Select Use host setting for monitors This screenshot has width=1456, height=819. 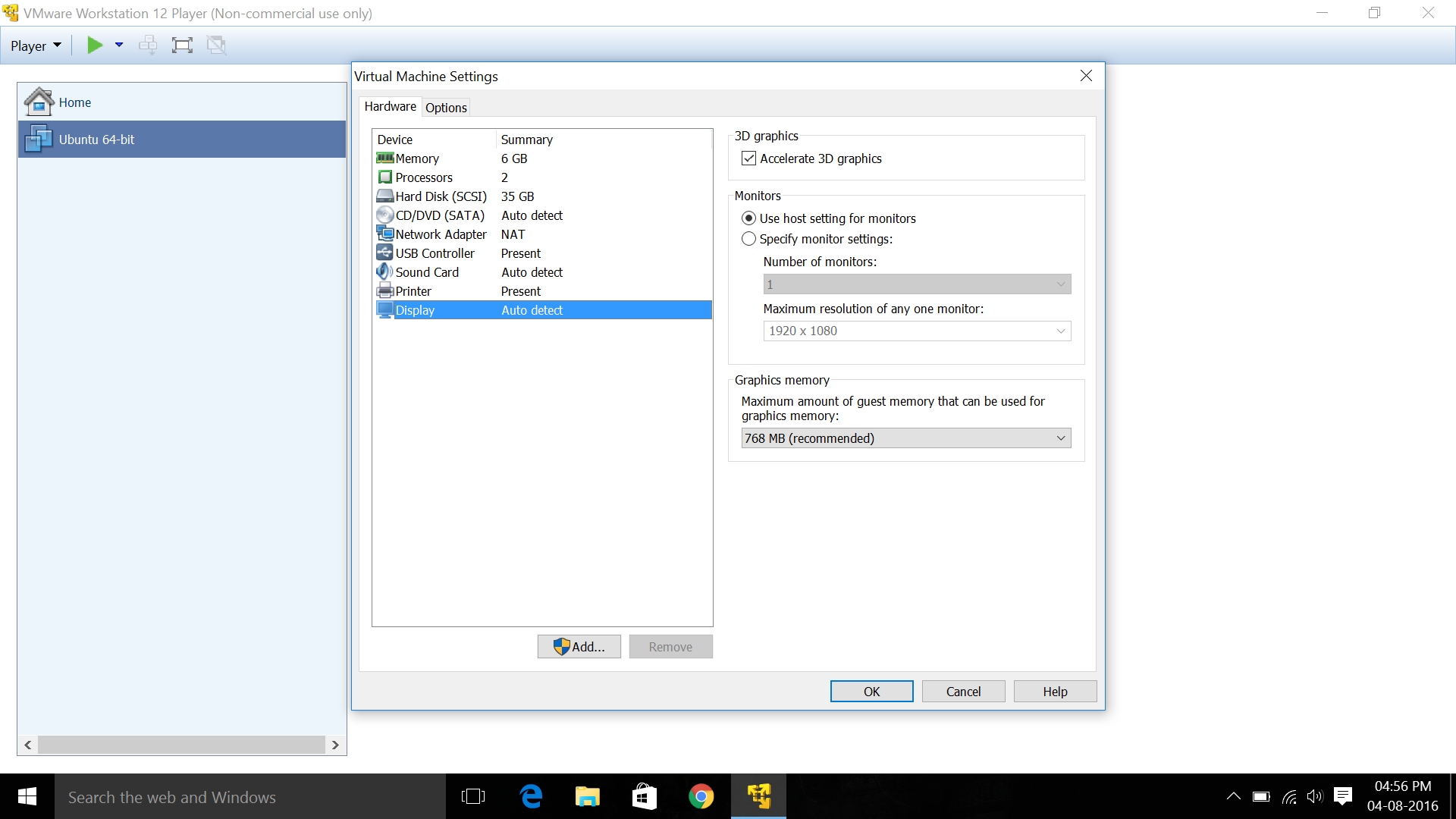749,218
